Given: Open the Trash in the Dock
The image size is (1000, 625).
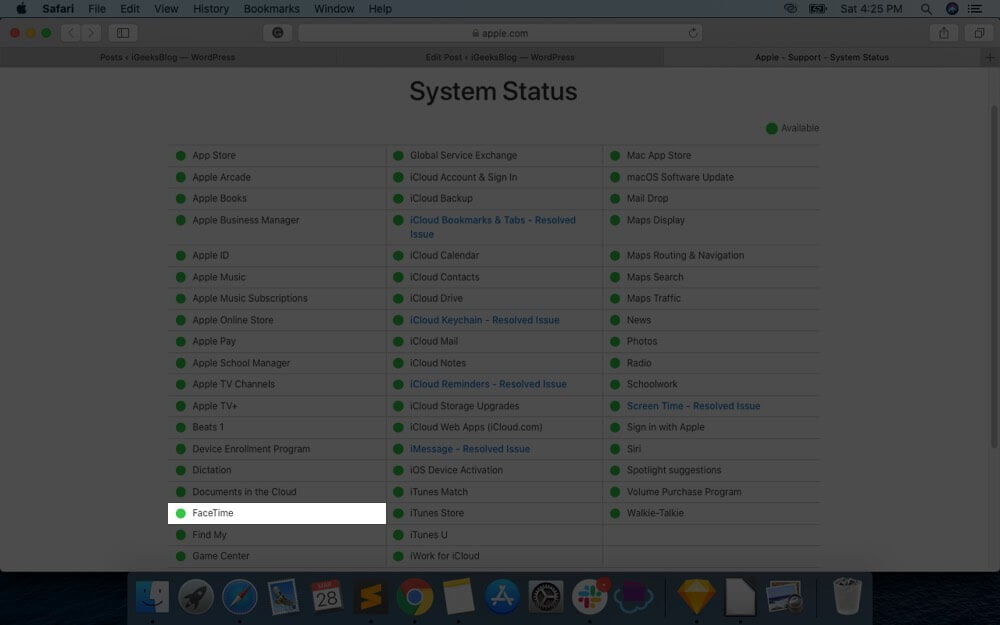Looking at the screenshot, I should [x=848, y=597].
